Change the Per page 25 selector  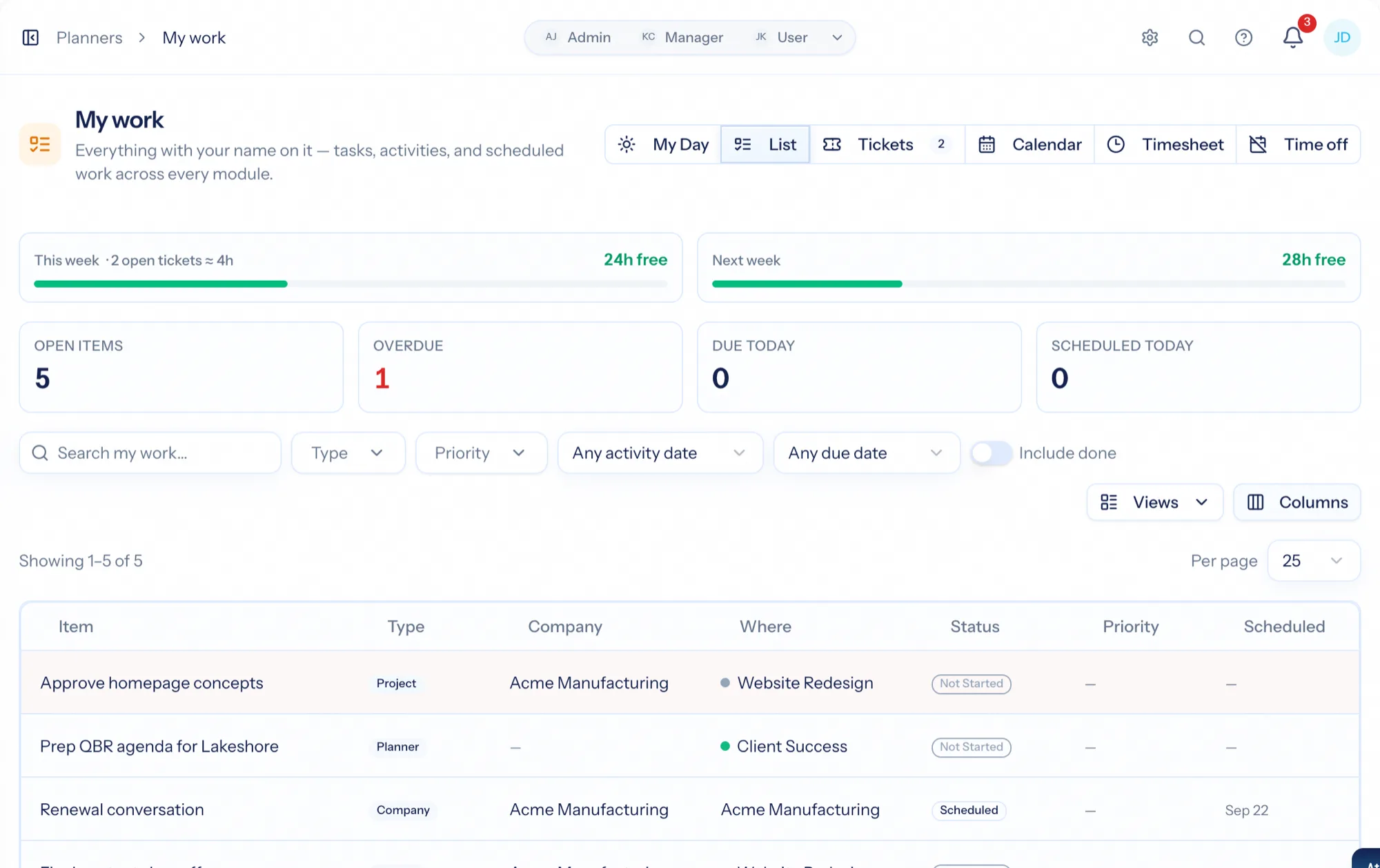1313,561
